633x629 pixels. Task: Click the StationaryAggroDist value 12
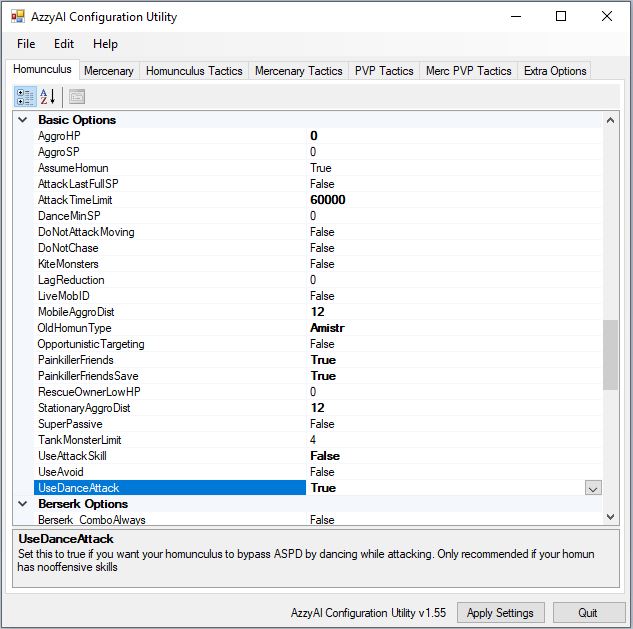coord(318,408)
